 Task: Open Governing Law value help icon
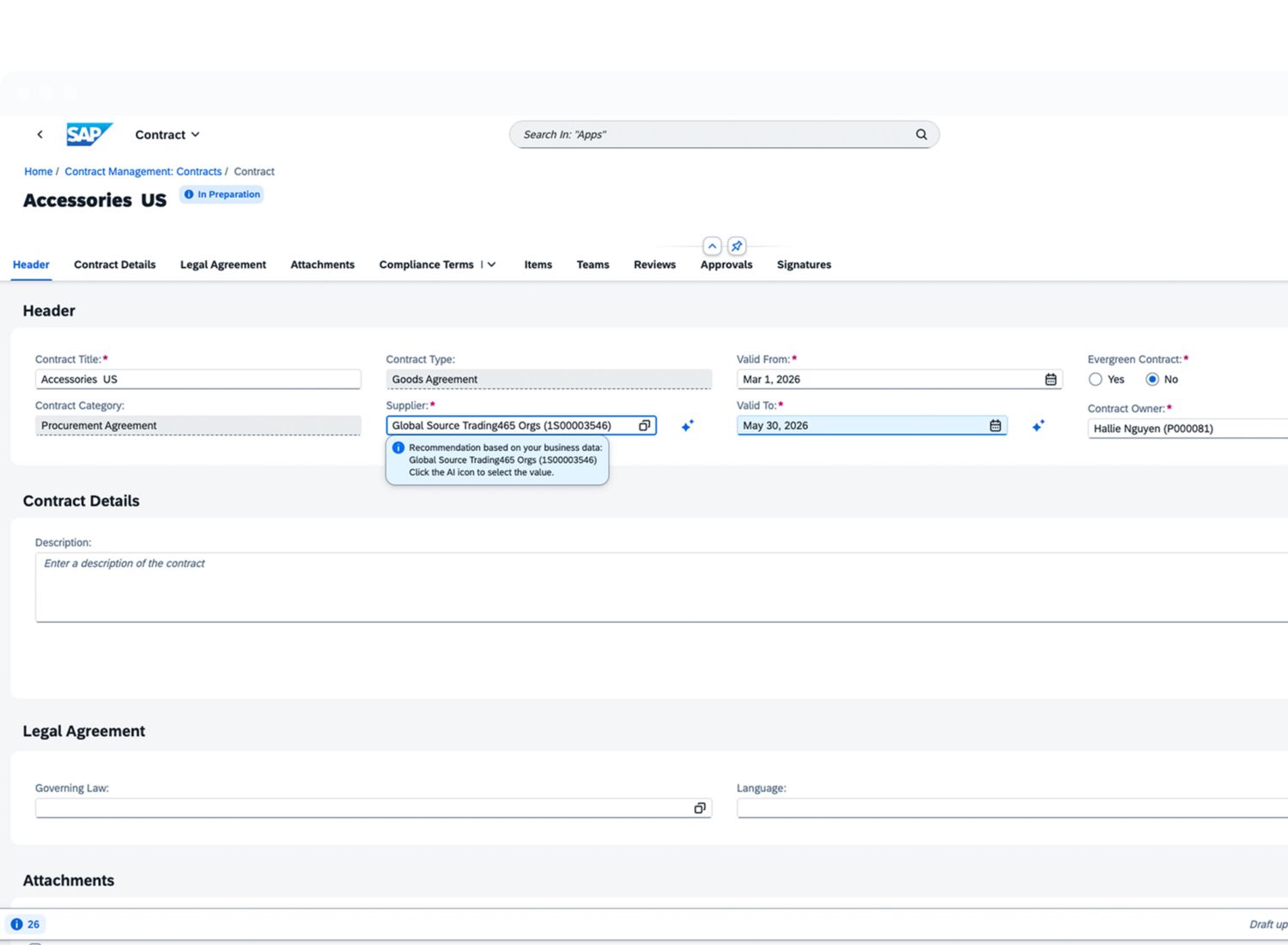(700, 808)
